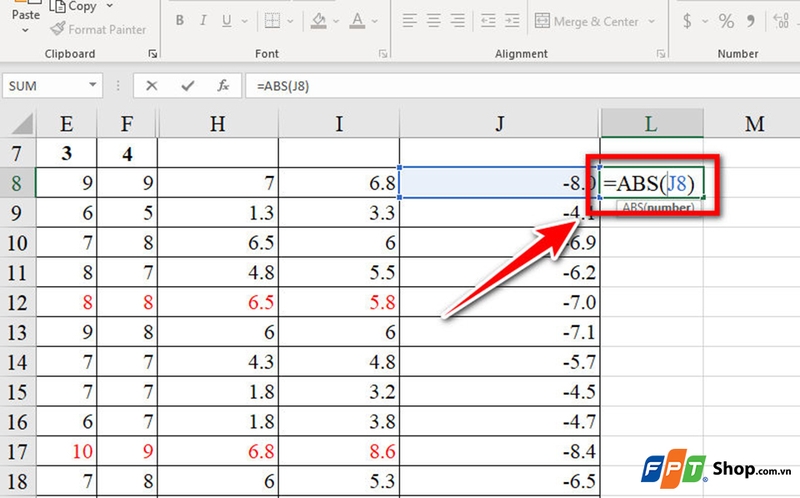Toggle Italic formatting
800x498 pixels.
click(x=203, y=21)
